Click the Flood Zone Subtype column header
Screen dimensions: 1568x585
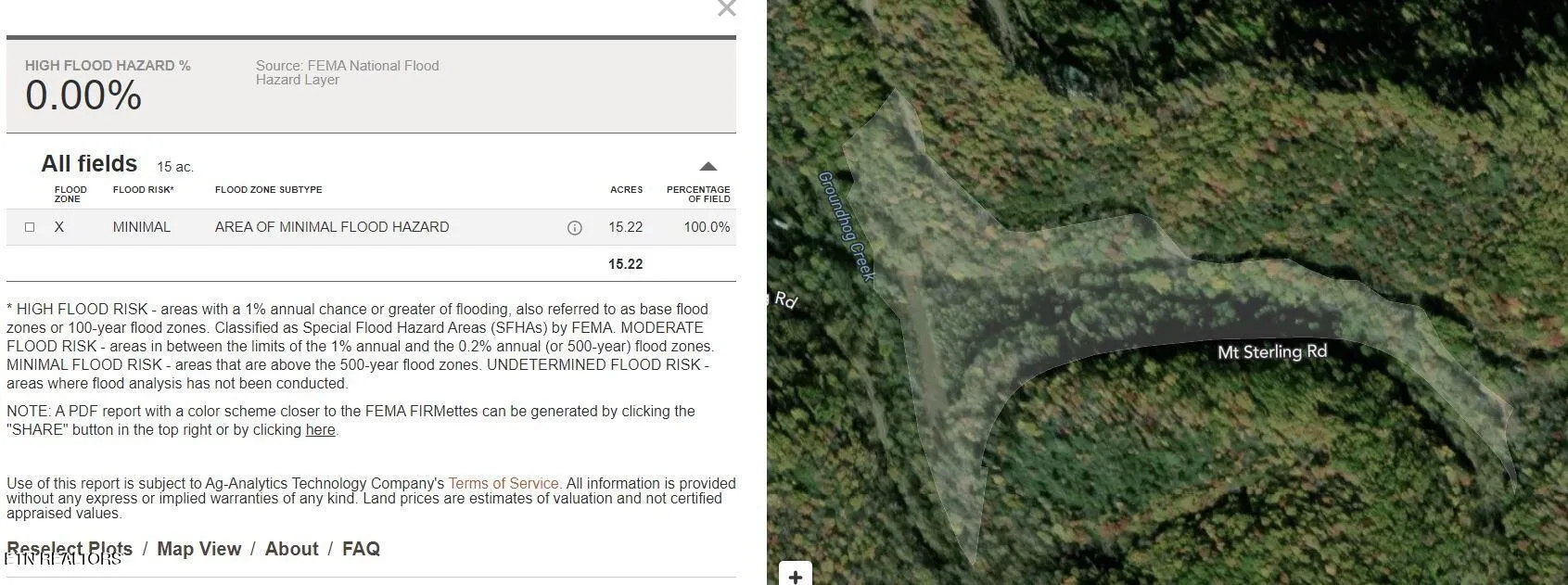[x=268, y=190]
